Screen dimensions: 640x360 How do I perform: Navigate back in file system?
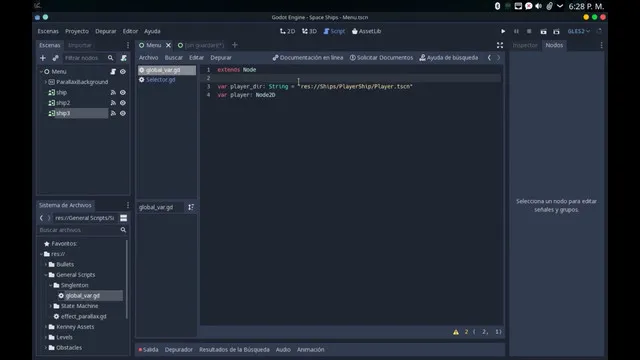point(41,218)
